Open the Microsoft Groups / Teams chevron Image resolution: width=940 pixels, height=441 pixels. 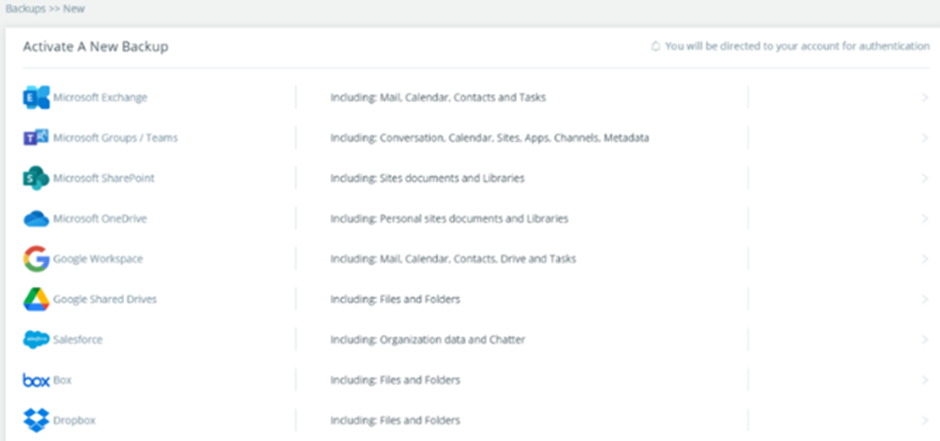924,138
